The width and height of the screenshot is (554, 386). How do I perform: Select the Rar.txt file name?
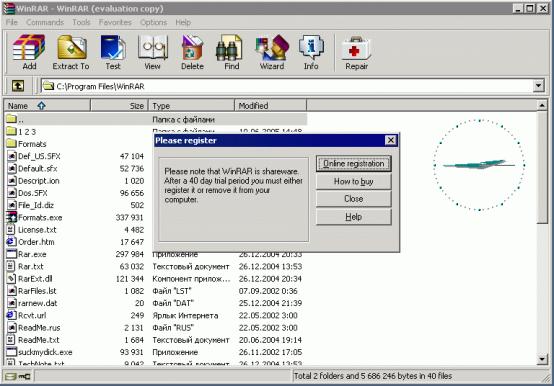pos(31,266)
